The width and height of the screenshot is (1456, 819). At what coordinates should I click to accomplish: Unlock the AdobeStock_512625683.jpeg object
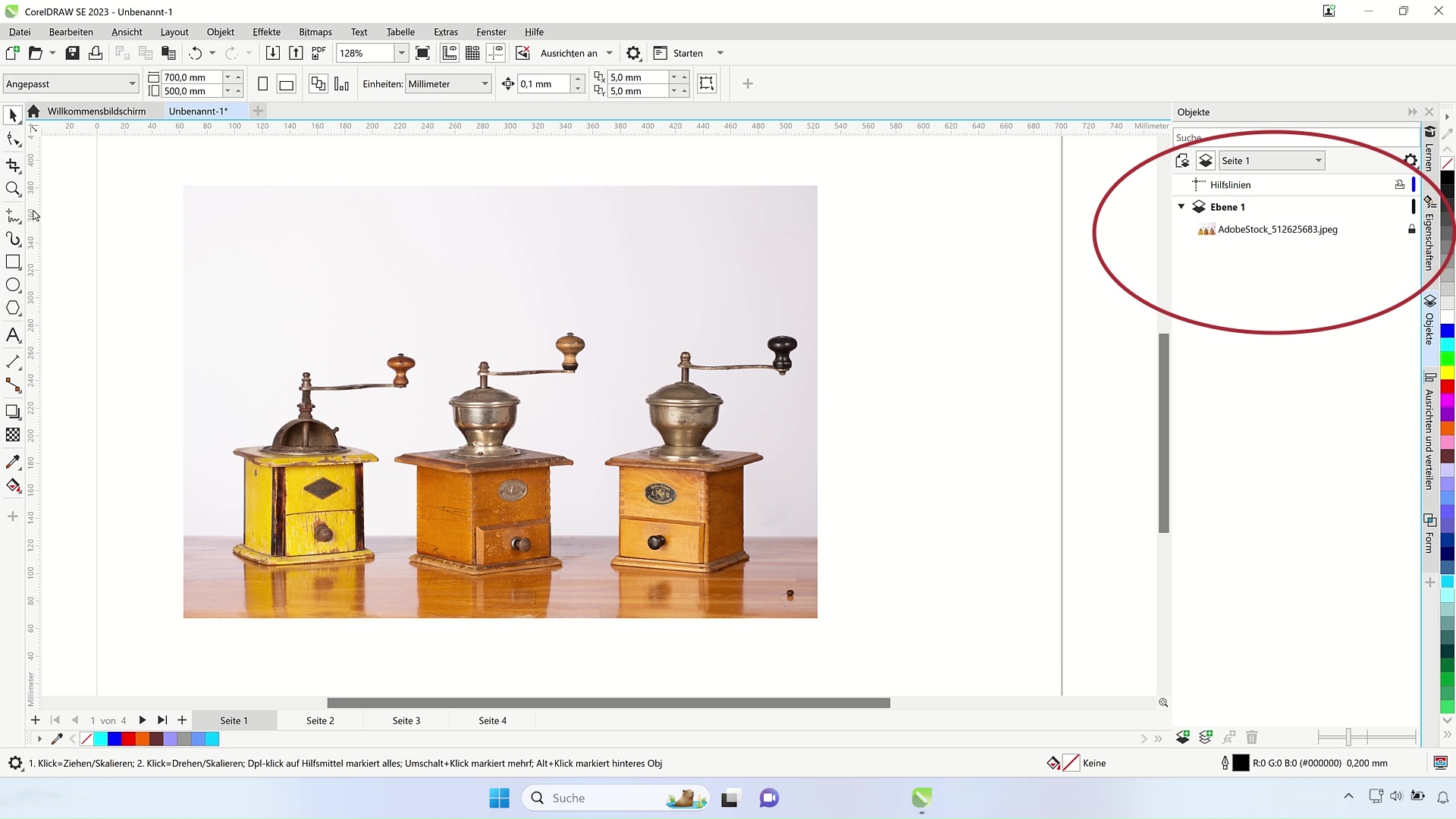1411,230
